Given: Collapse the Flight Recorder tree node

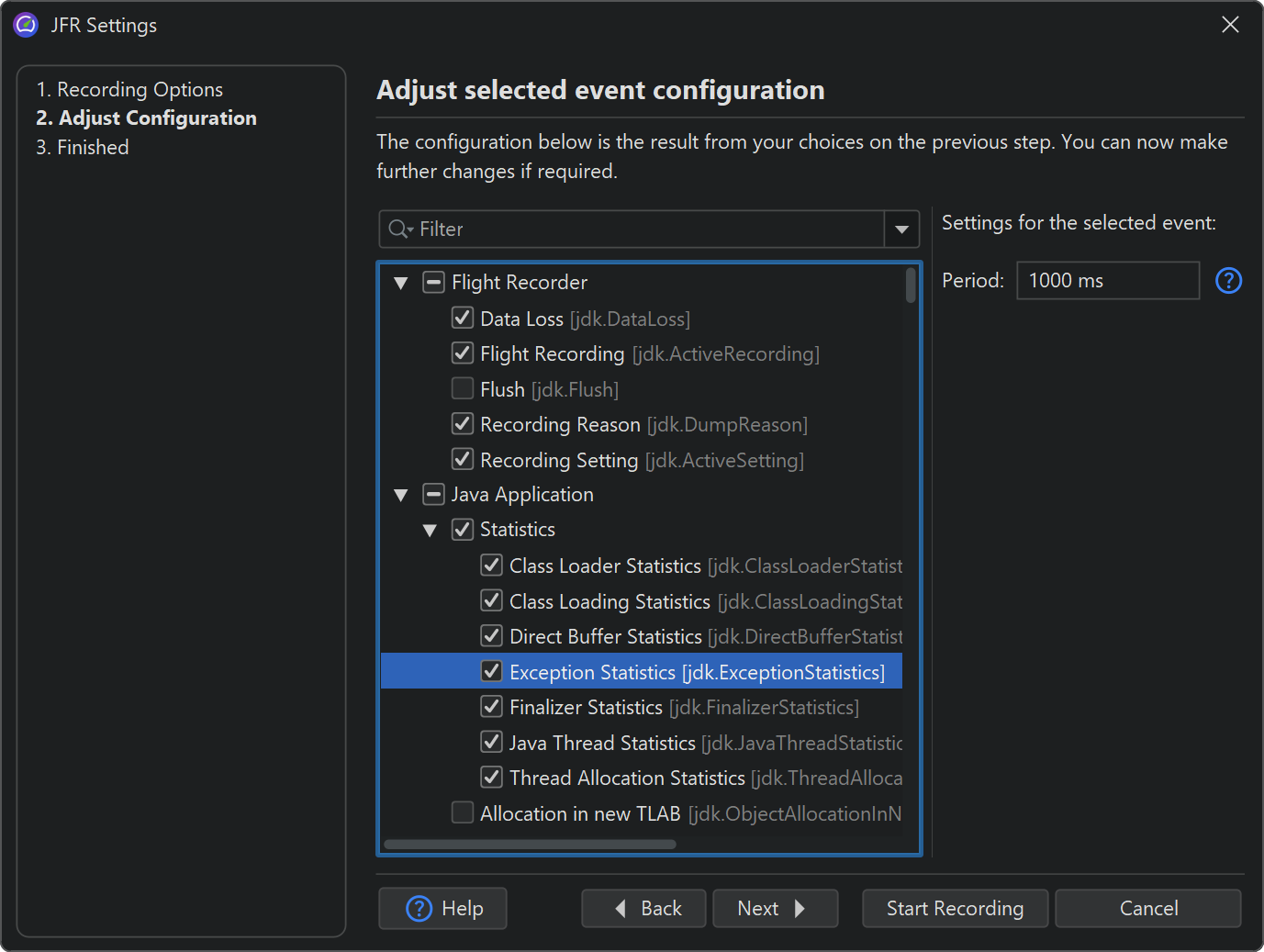Looking at the screenshot, I should pyautogui.click(x=401, y=283).
